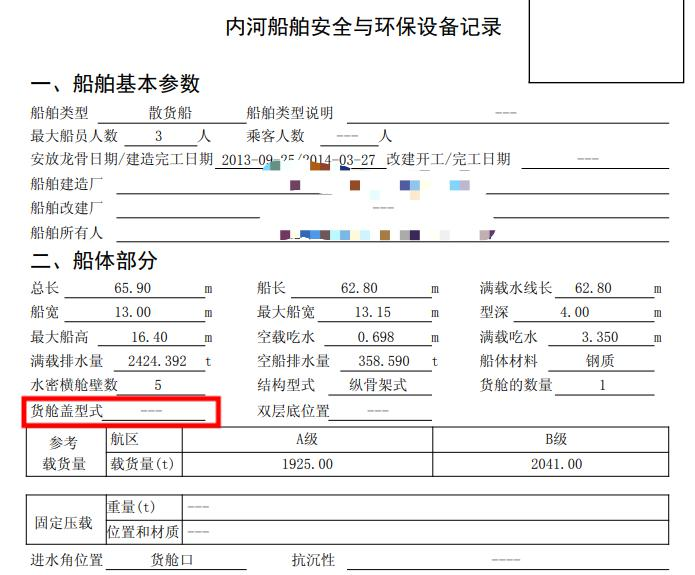The width and height of the screenshot is (695, 575).
Task: Click the 空船排水量 value 358.590
Action: (384, 361)
